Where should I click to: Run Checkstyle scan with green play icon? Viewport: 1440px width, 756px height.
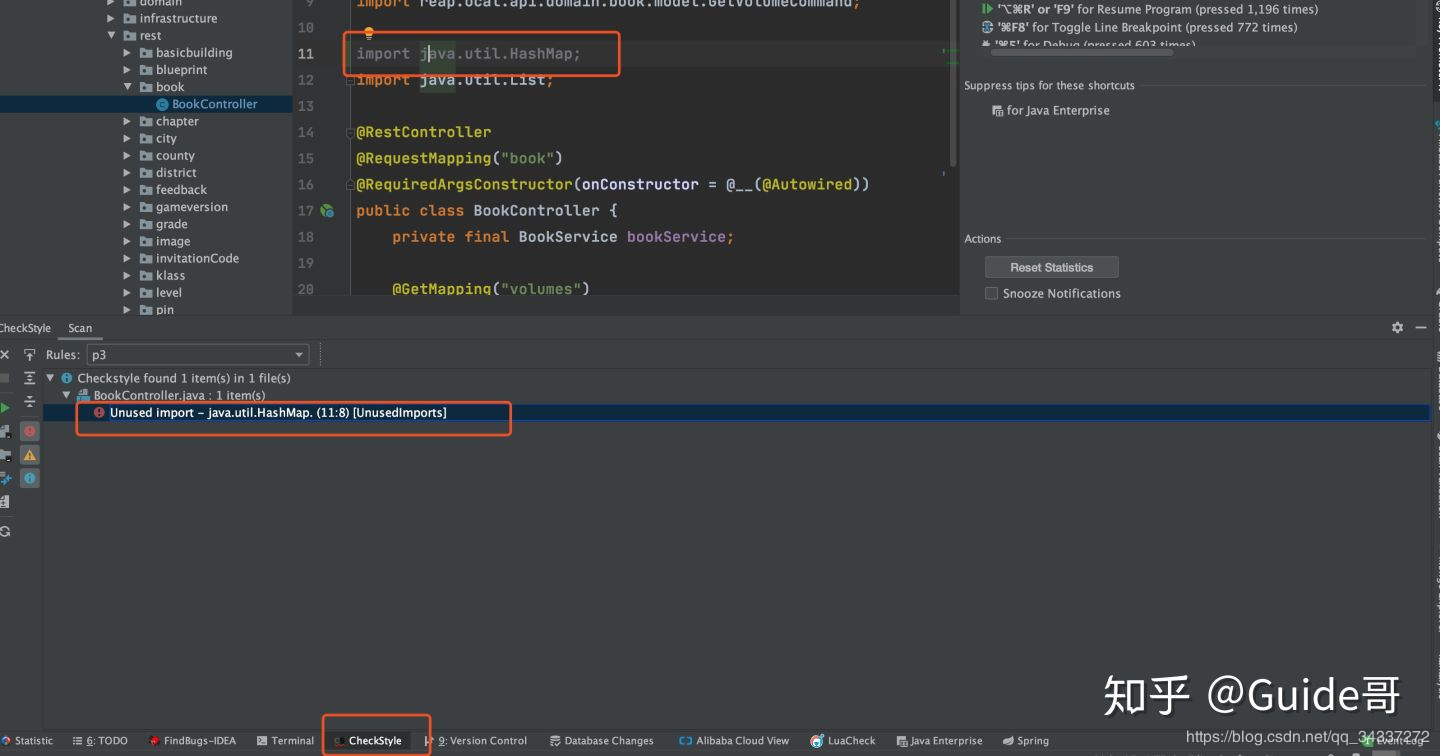(5, 408)
